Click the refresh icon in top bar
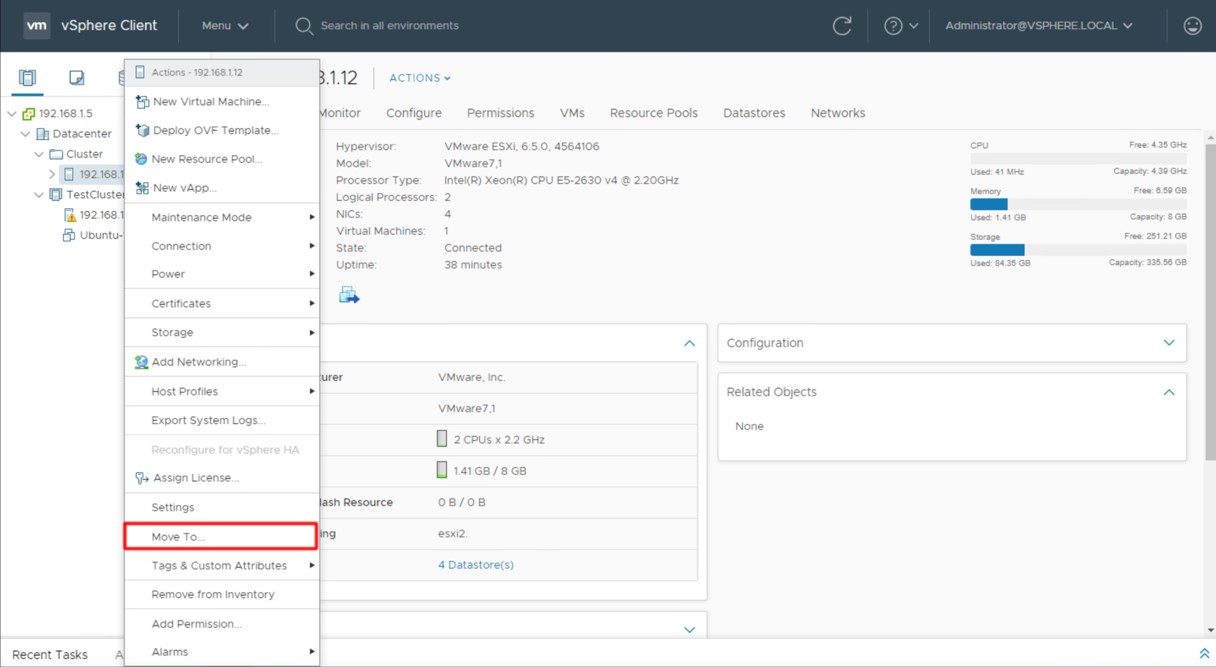Viewport: 1216px width, 667px height. click(842, 26)
